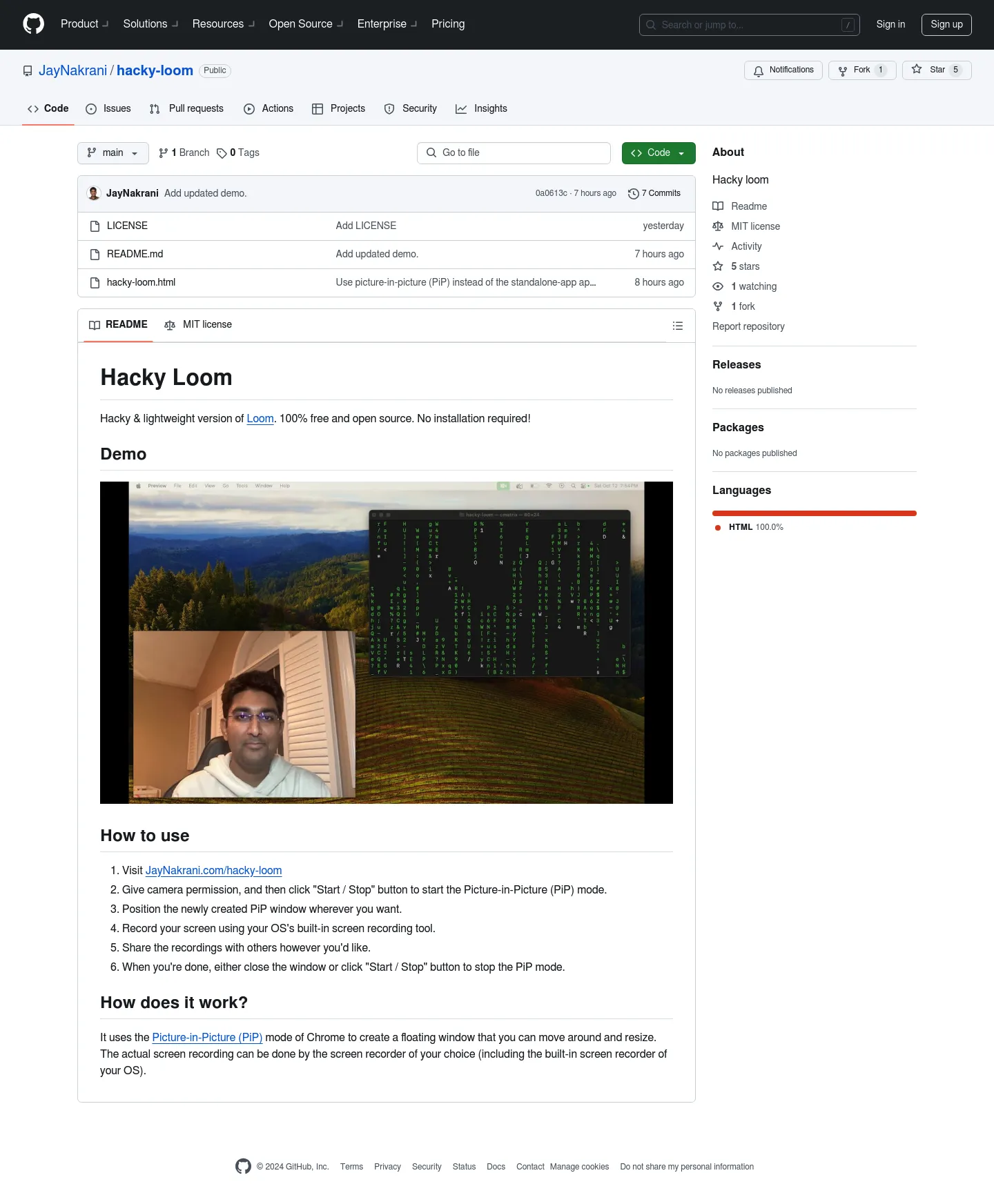
Task: View the 1 Branch link
Action: click(184, 153)
